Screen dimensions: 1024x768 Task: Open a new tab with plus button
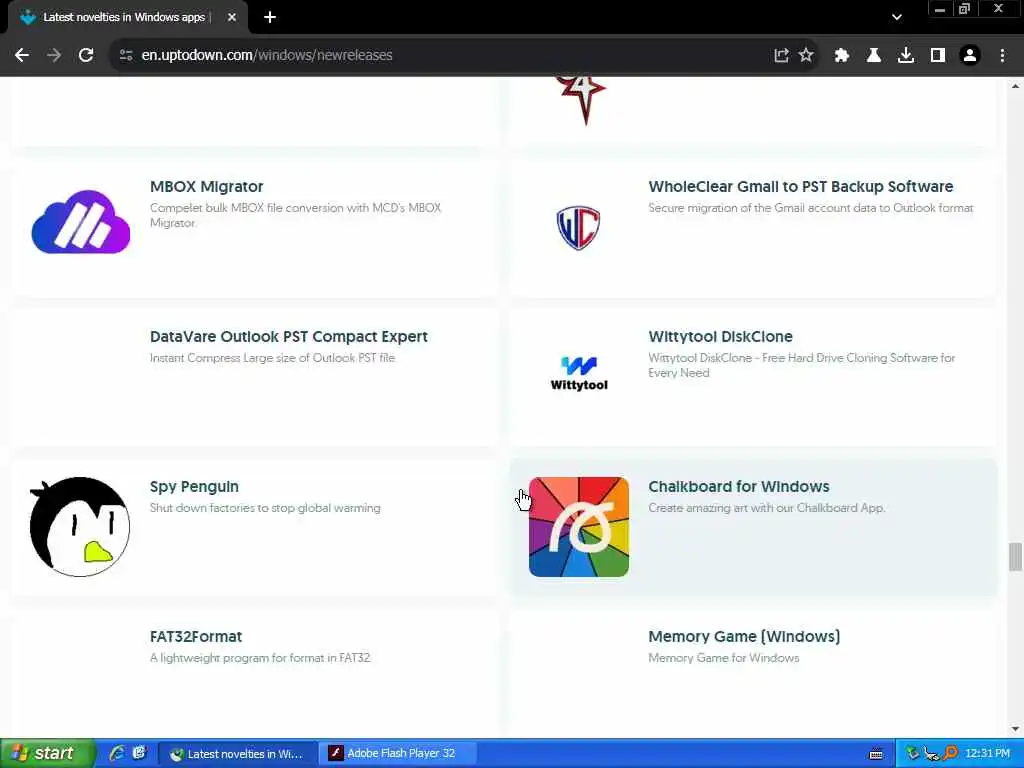click(x=270, y=18)
